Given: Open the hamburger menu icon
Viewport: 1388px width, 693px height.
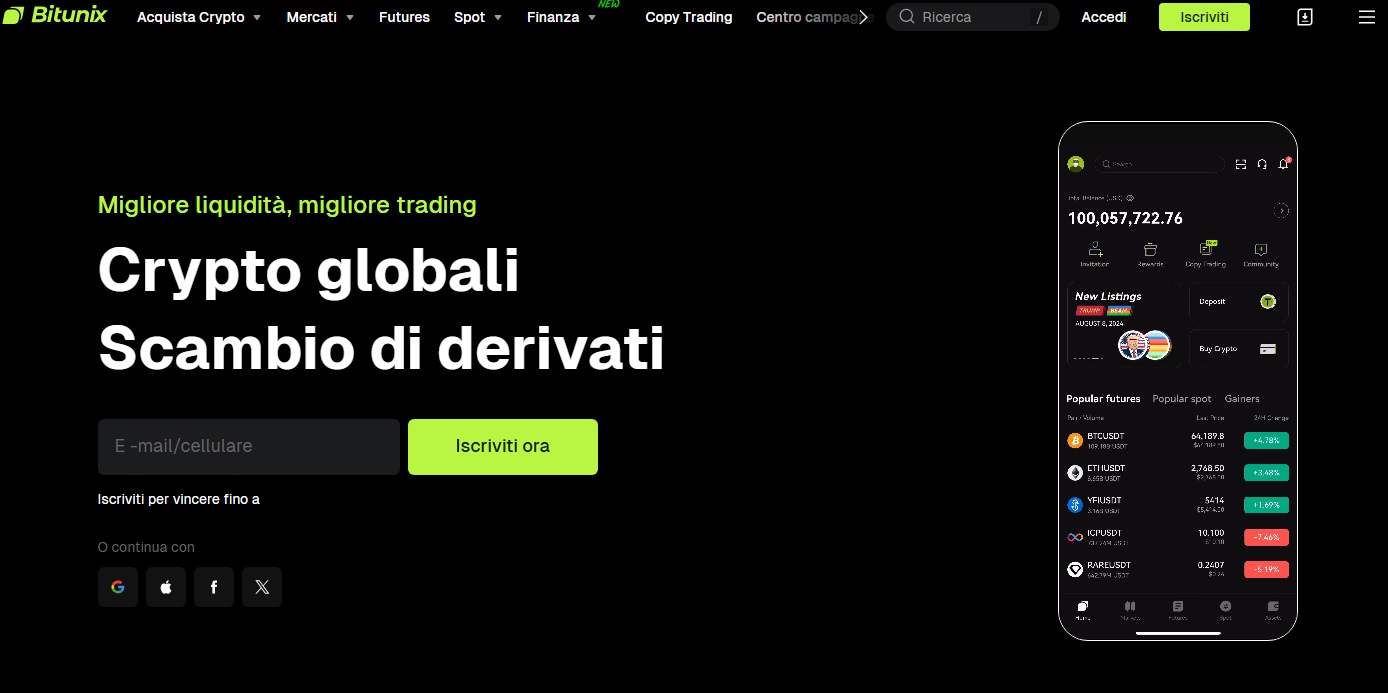Looking at the screenshot, I should click(x=1366, y=17).
